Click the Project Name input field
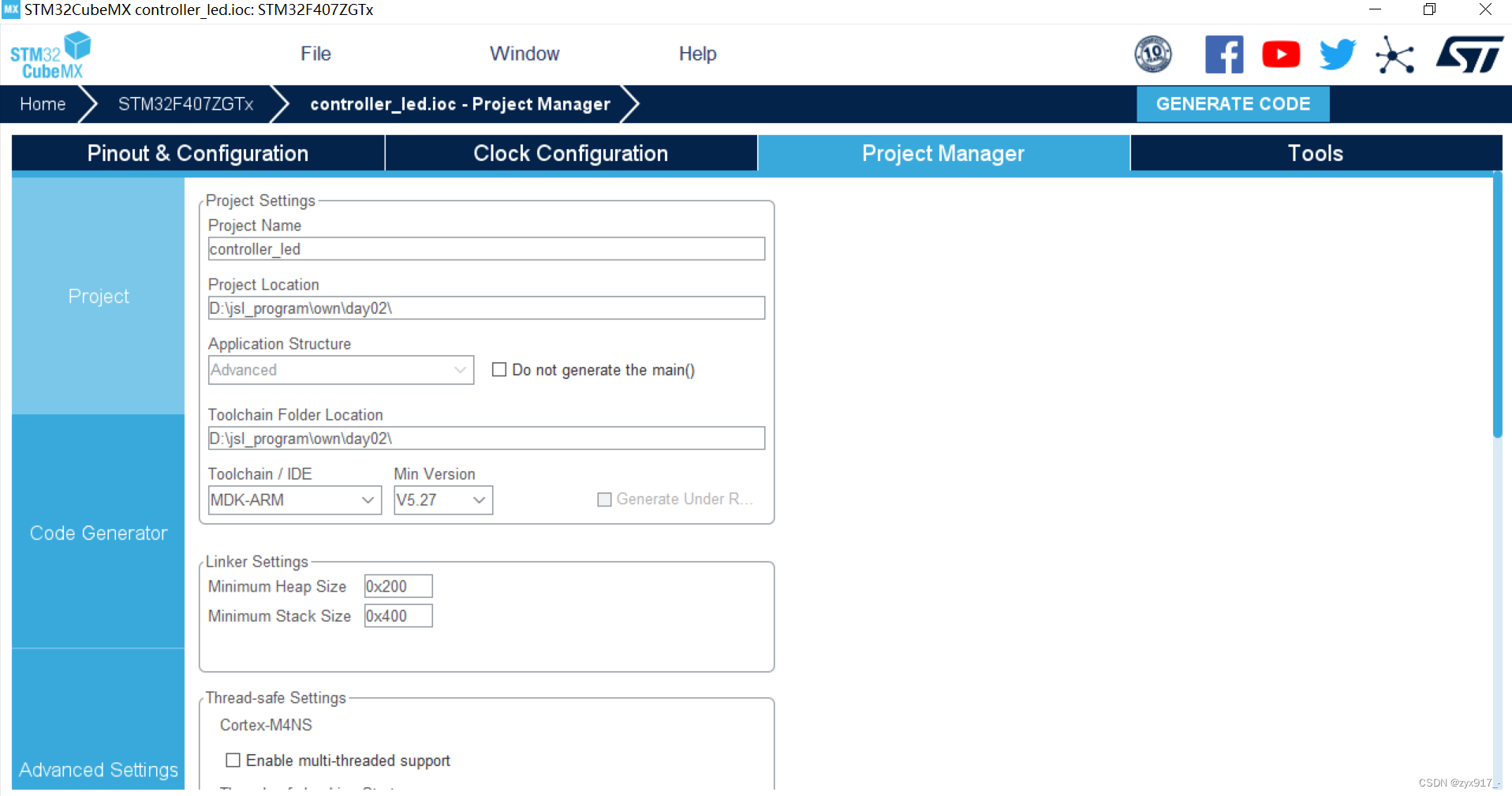The height and width of the screenshot is (796, 1512). 487,249
